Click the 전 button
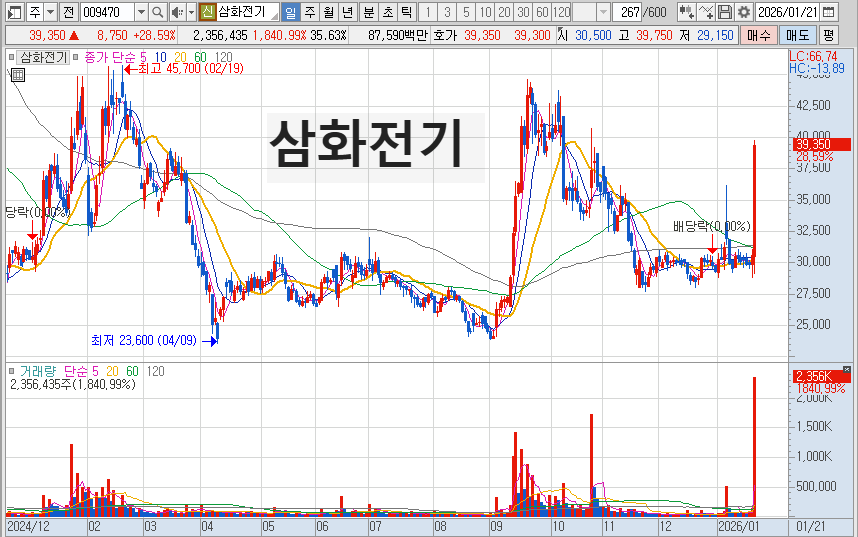Image resolution: width=858 pixels, height=537 pixels. (x=68, y=11)
